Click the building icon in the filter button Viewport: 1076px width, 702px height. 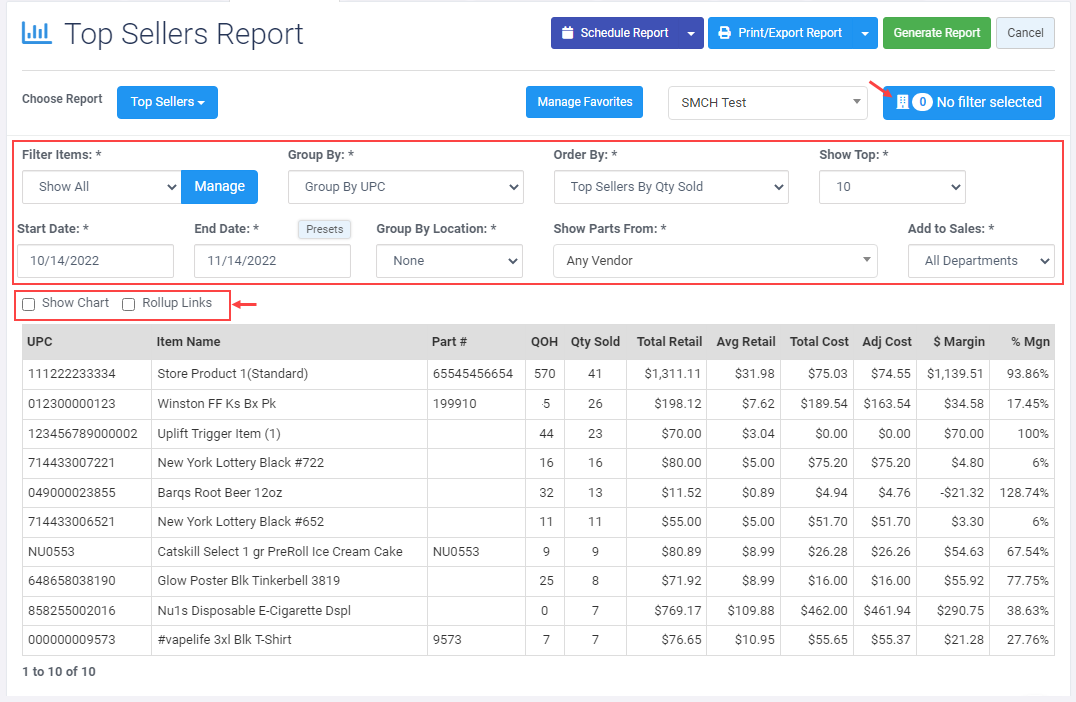pyautogui.click(x=901, y=102)
